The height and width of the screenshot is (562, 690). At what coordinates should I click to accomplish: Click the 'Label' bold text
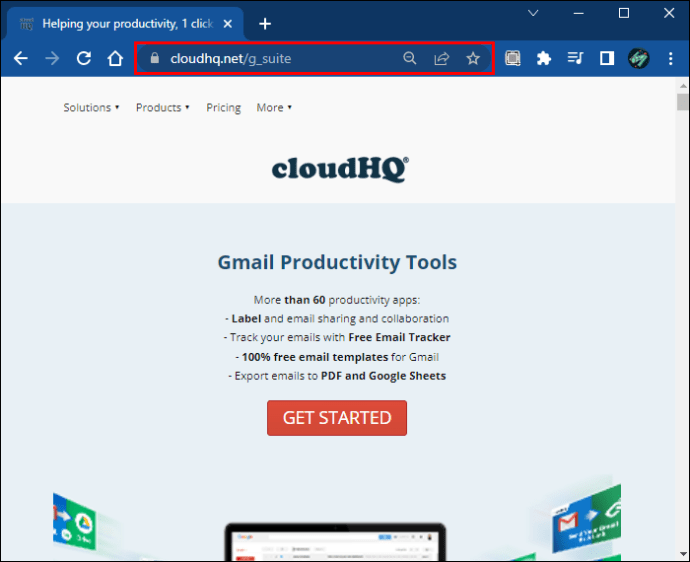point(246,319)
